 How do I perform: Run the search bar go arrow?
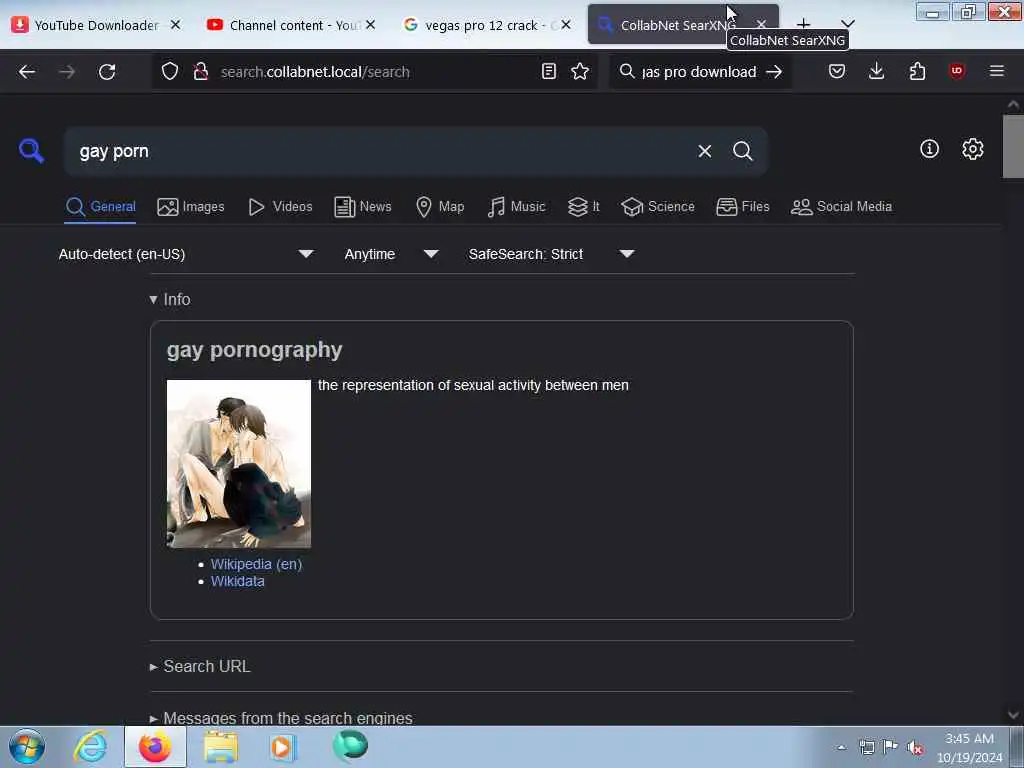point(774,72)
